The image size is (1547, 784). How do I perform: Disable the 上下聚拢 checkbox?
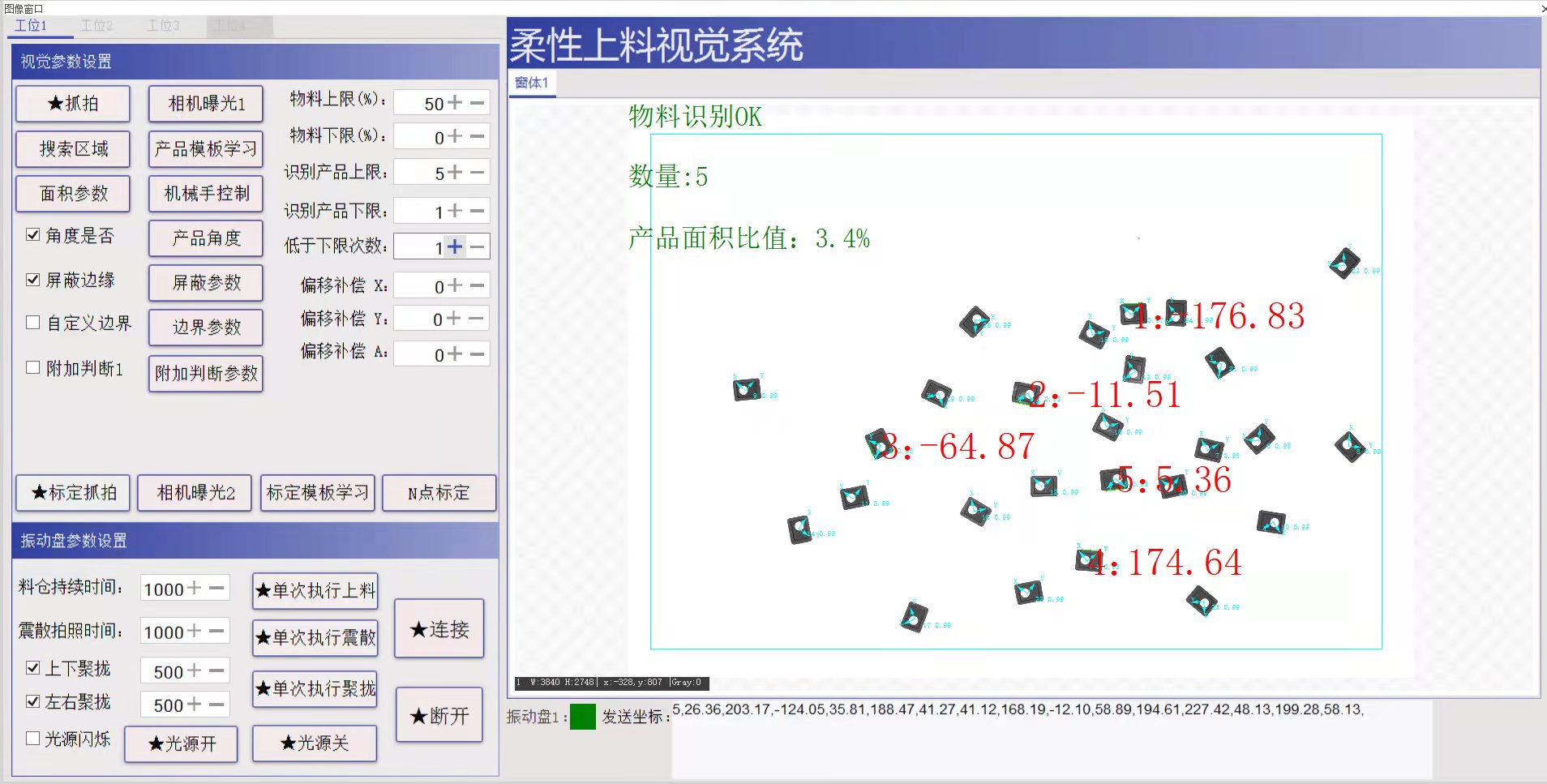tap(33, 668)
